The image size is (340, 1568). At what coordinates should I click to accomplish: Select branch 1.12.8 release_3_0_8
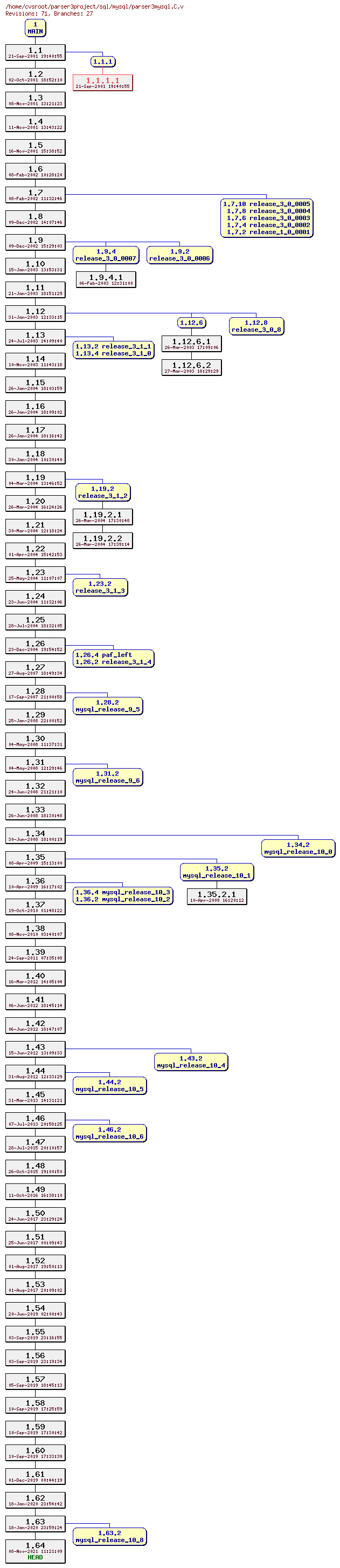[x=256, y=326]
